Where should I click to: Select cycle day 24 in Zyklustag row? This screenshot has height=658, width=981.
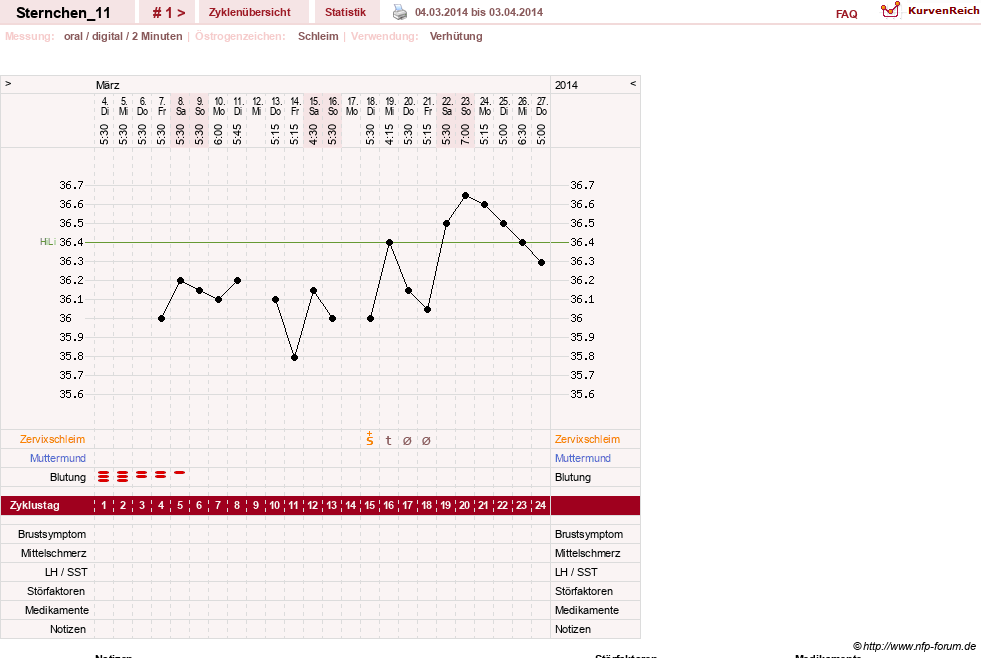coord(541,505)
